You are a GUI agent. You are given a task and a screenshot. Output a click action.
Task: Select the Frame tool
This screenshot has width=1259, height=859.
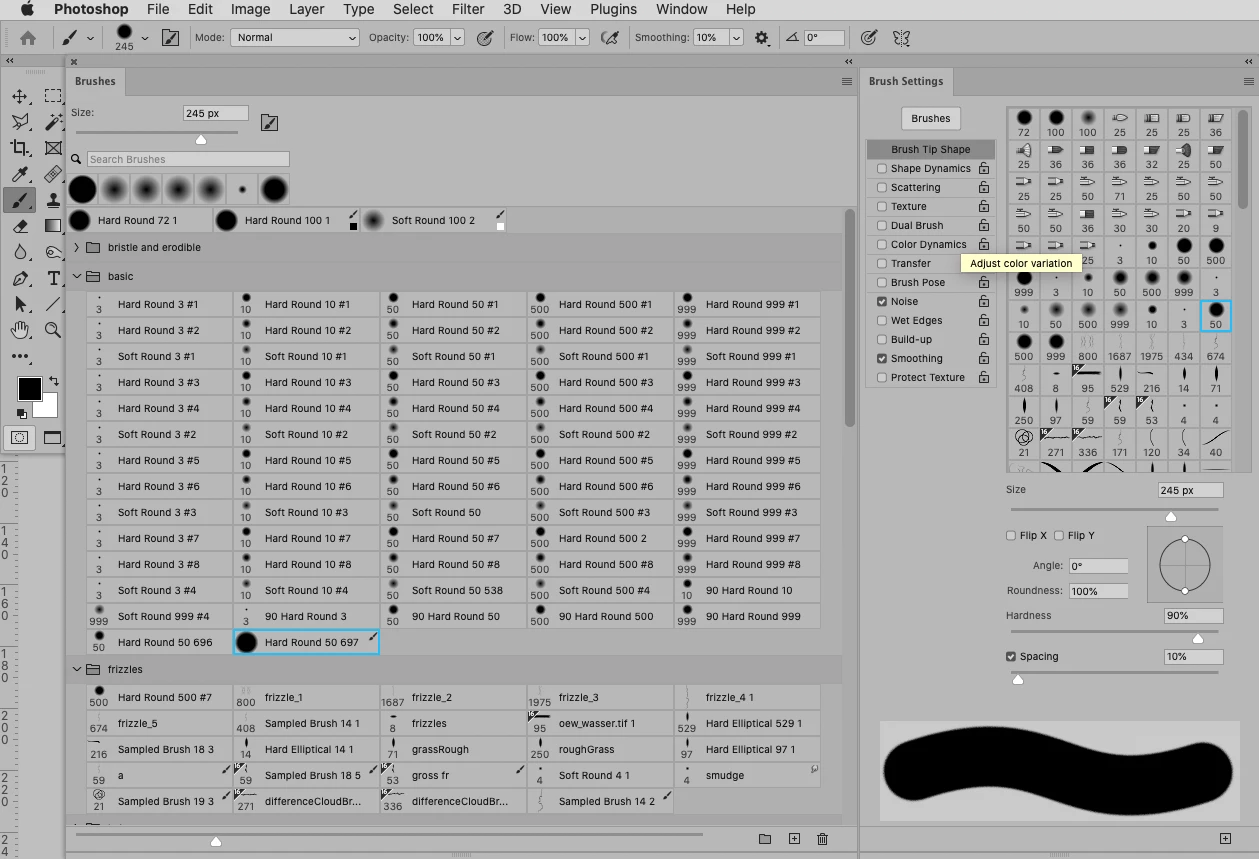pos(53,148)
